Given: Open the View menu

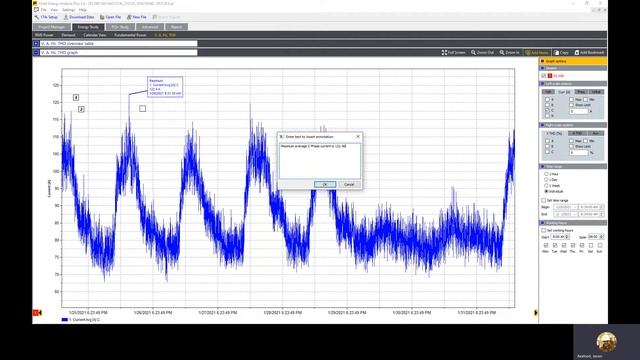Looking at the screenshot, I should tap(54, 10).
